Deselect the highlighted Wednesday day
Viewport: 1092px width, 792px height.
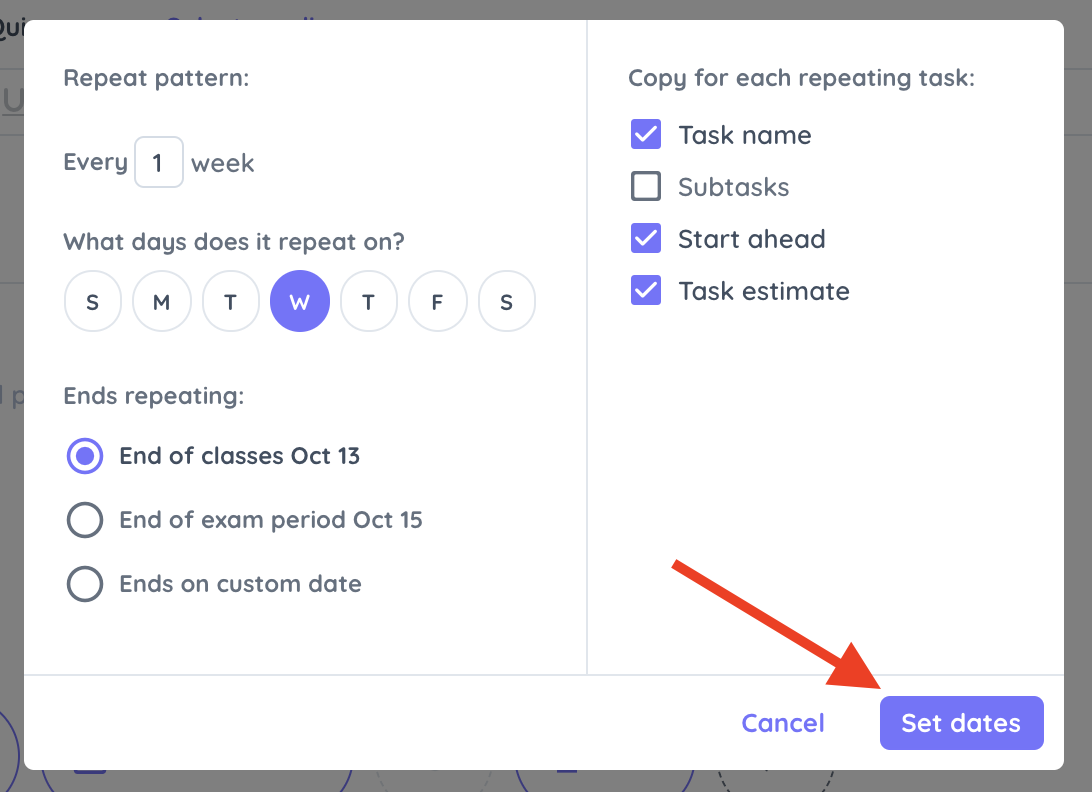pyautogui.click(x=299, y=302)
